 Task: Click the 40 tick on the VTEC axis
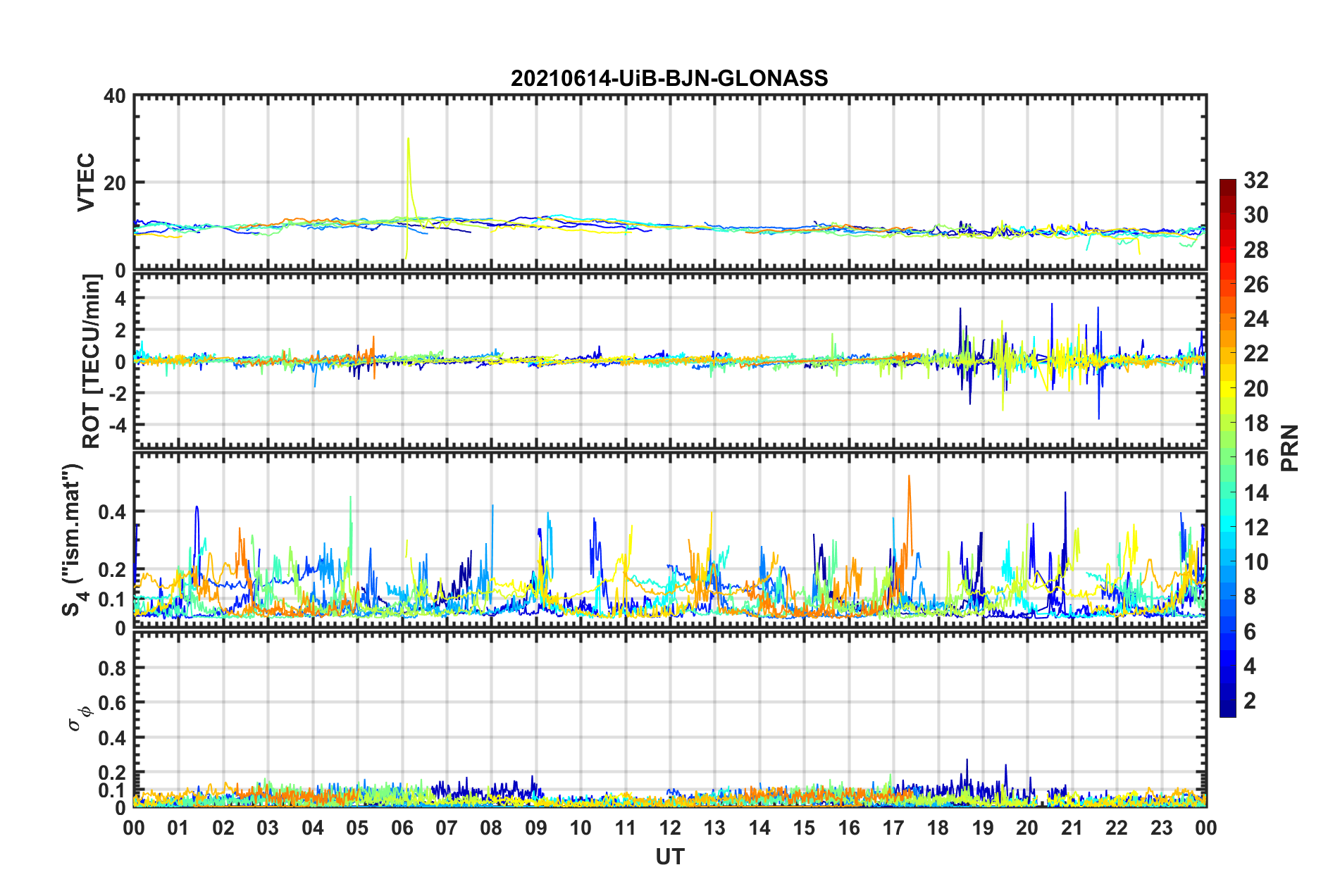115,96
